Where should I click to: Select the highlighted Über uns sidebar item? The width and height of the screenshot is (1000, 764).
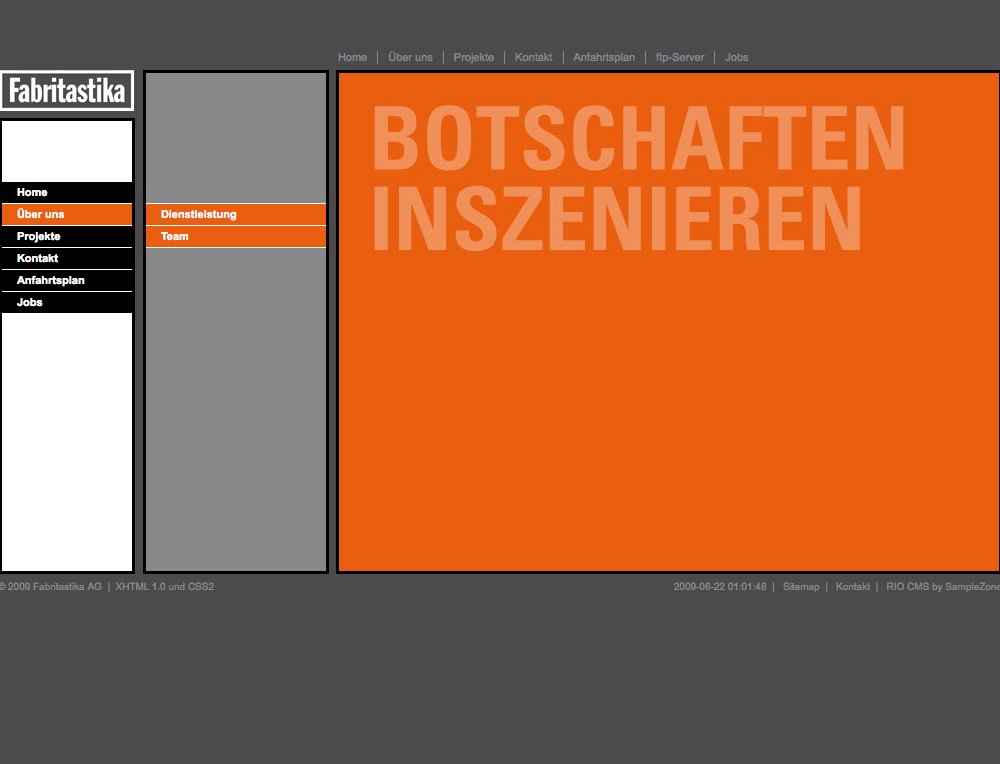(x=67, y=214)
